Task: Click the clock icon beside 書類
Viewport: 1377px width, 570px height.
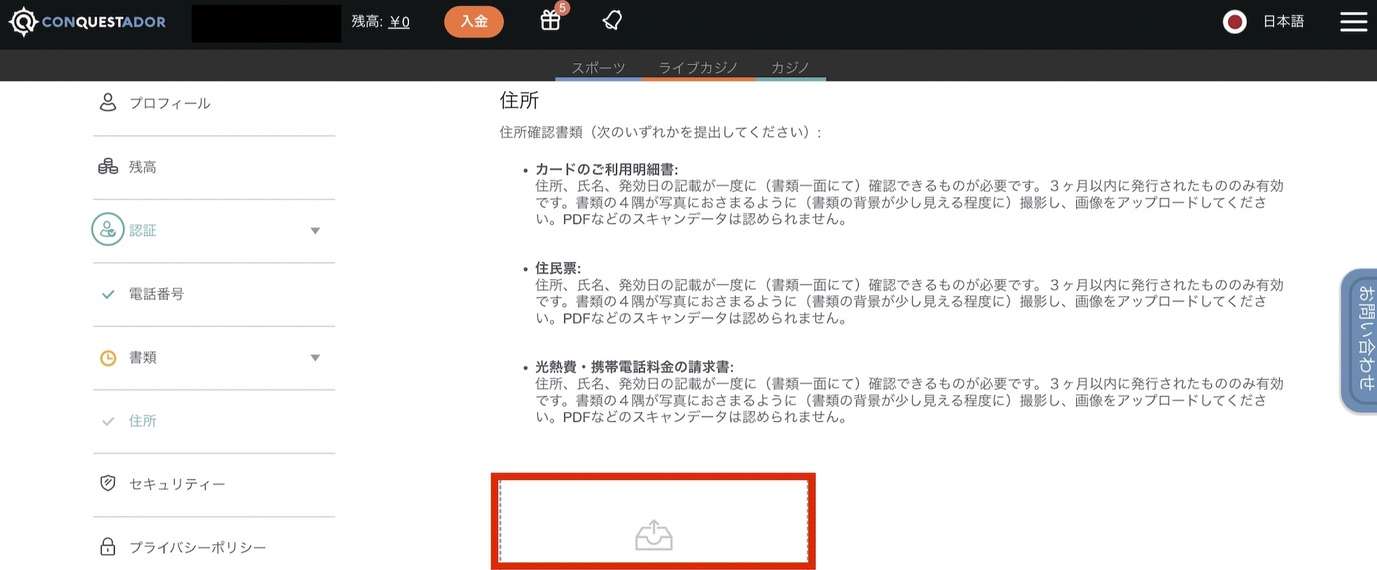Action: point(108,358)
